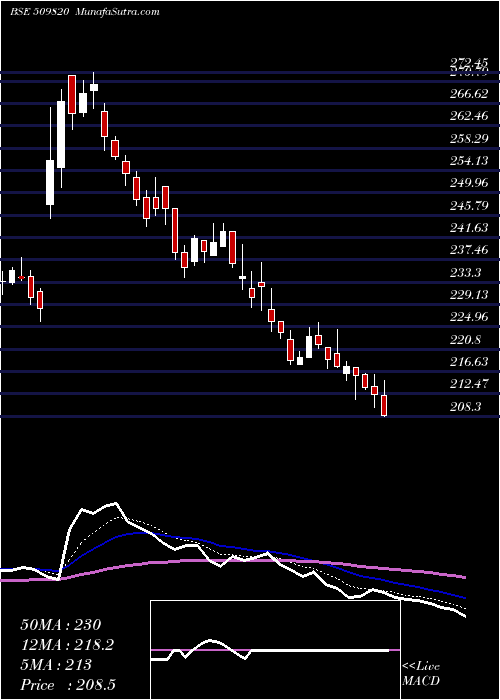Click the 12MA : 218.2 readout
The width and height of the screenshot is (500, 700).
point(67,645)
